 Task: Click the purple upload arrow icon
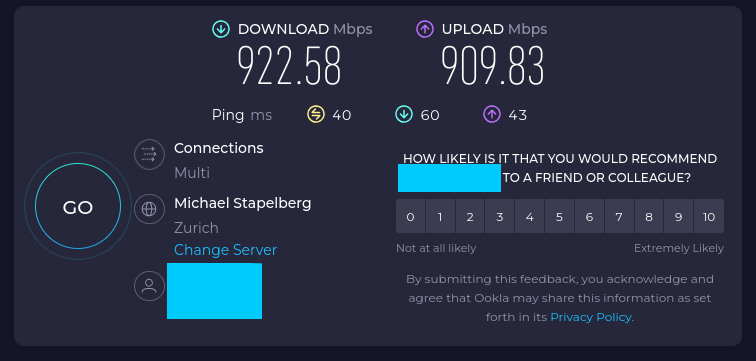[425, 29]
